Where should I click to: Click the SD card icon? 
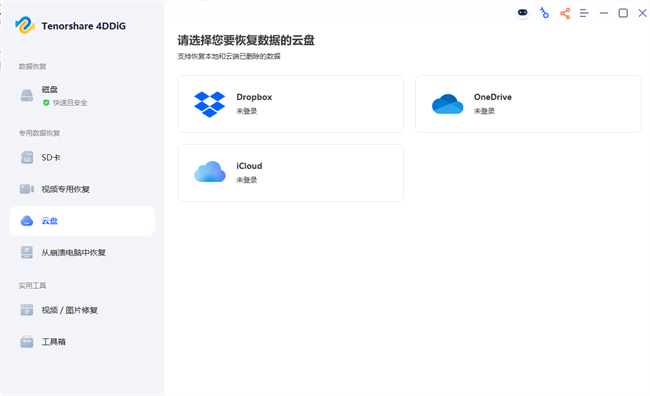coord(27,158)
